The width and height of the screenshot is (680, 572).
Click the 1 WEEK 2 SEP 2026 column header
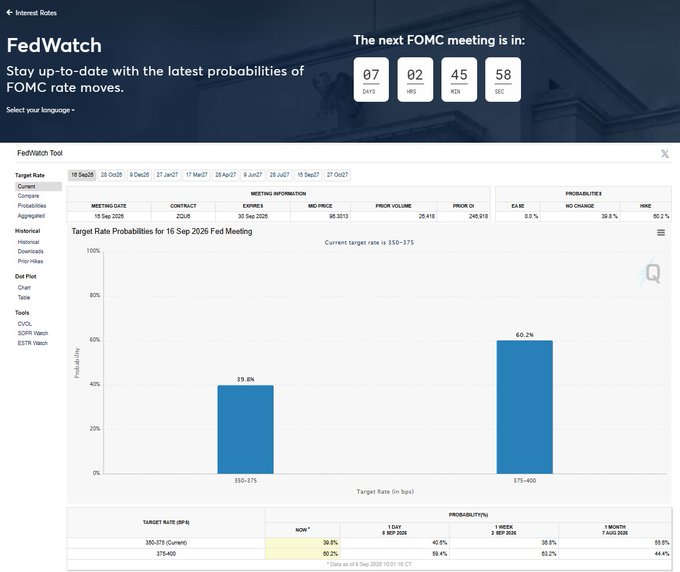point(504,530)
